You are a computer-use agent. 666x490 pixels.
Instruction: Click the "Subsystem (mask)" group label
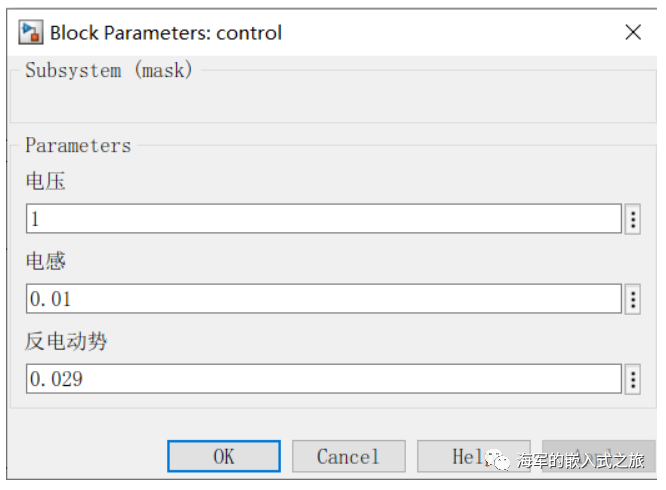108,71
